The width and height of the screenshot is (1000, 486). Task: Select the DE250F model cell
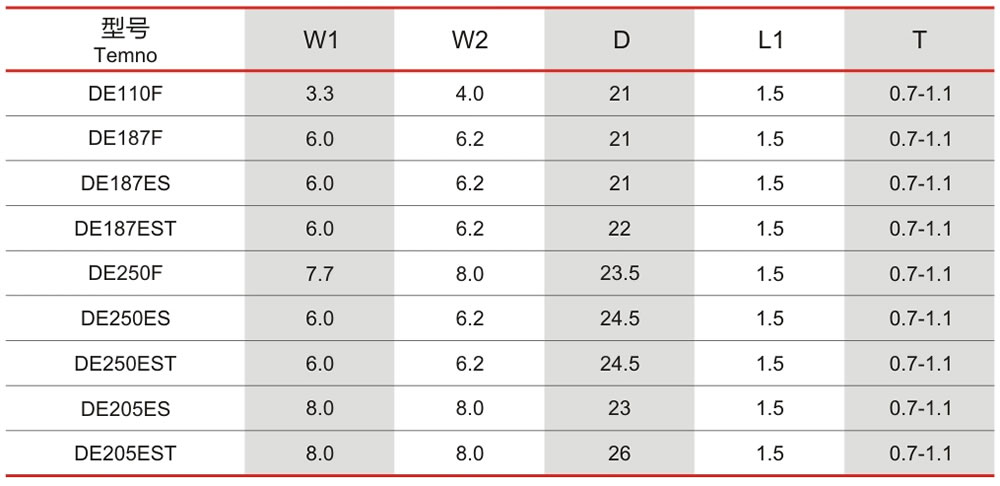125,274
